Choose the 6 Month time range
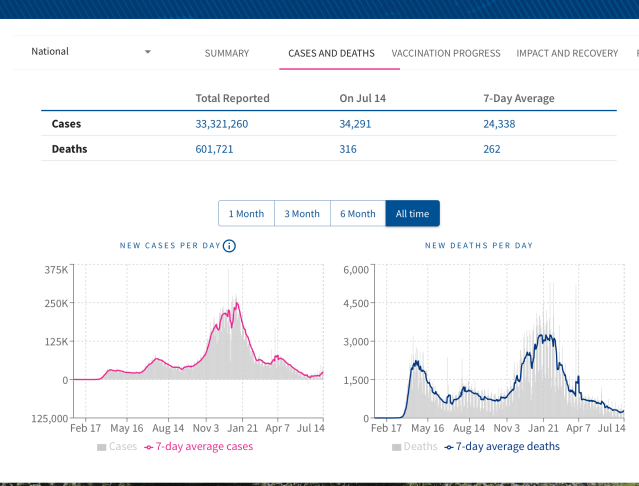 coord(358,214)
